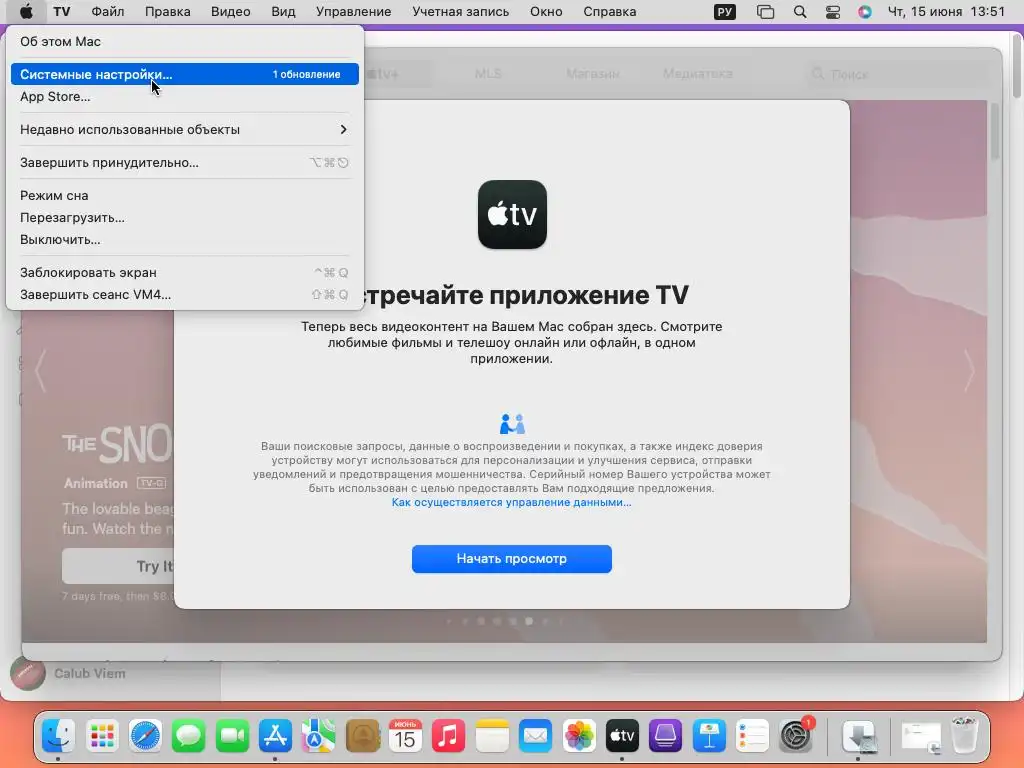Open Photos from the Dock

(579, 736)
